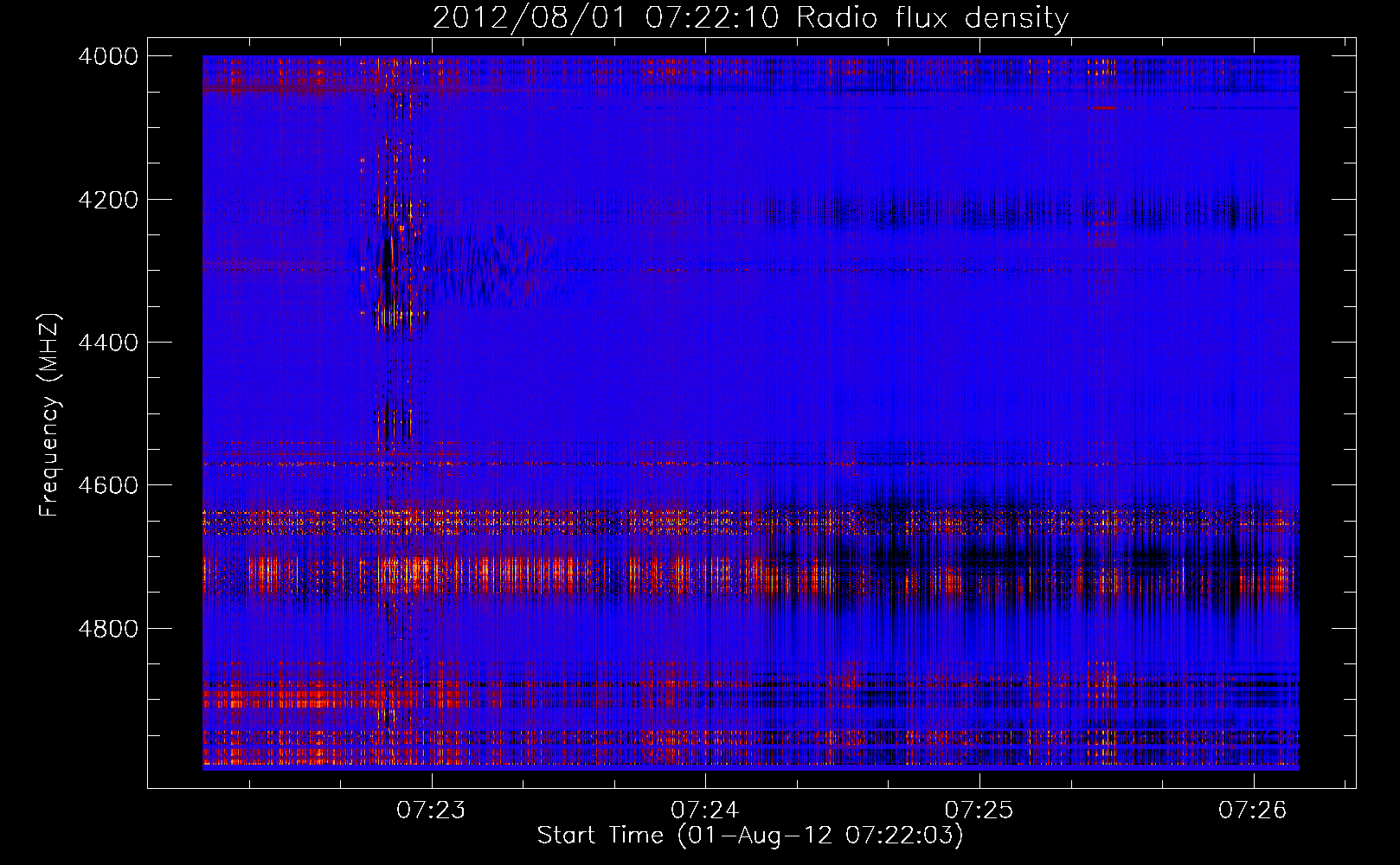This screenshot has width=1400, height=865.
Task: Click the 07:24 time axis label
Action: 705,810
